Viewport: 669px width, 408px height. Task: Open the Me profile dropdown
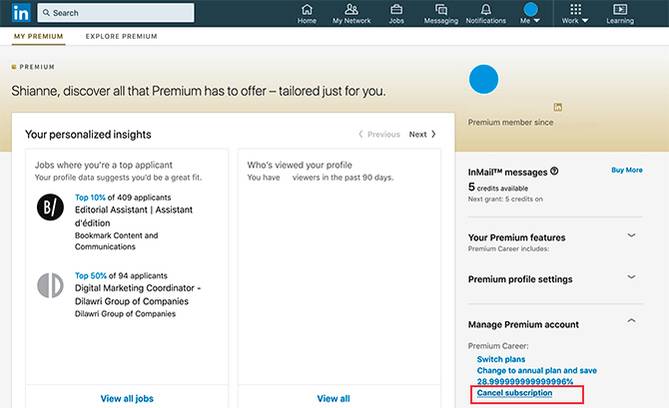coord(530,13)
